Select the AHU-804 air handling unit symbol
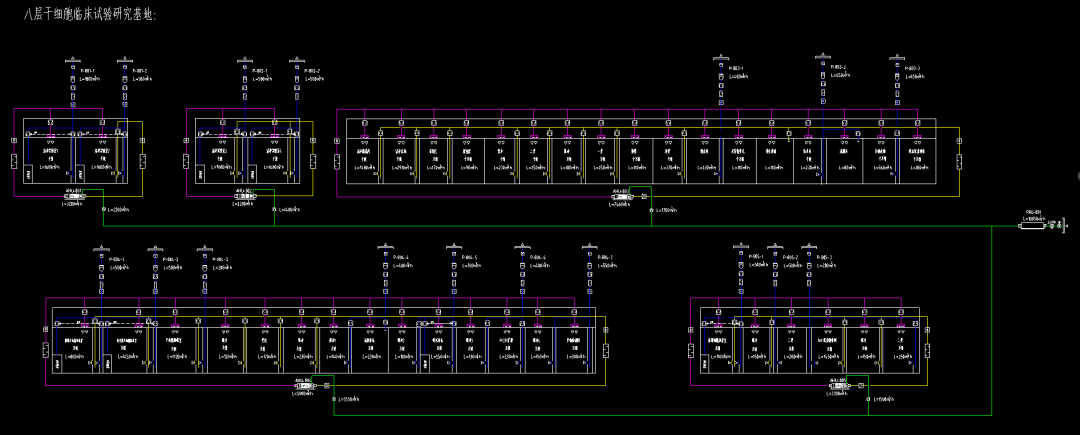The width and height of the screenshot is (1080, 435). click(x=304, y=387)
